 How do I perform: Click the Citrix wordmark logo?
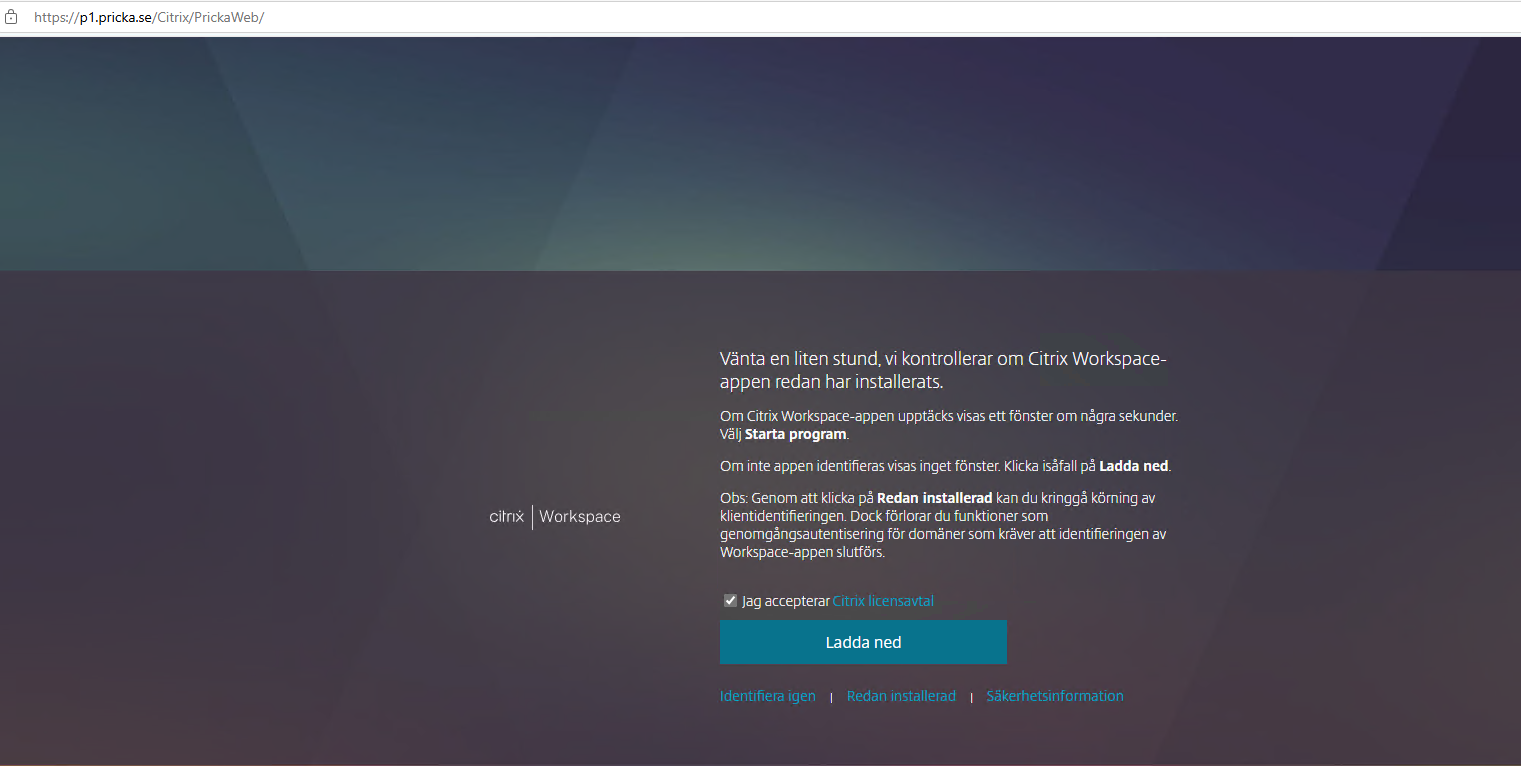click(506, 517)
